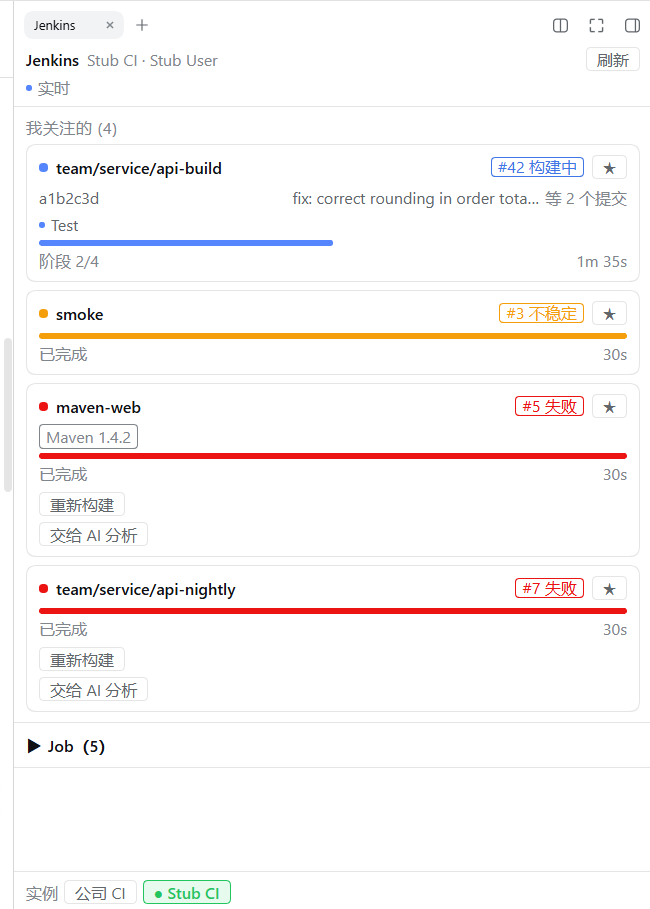Click the 刷新 refresh button

tap(613, 60)
